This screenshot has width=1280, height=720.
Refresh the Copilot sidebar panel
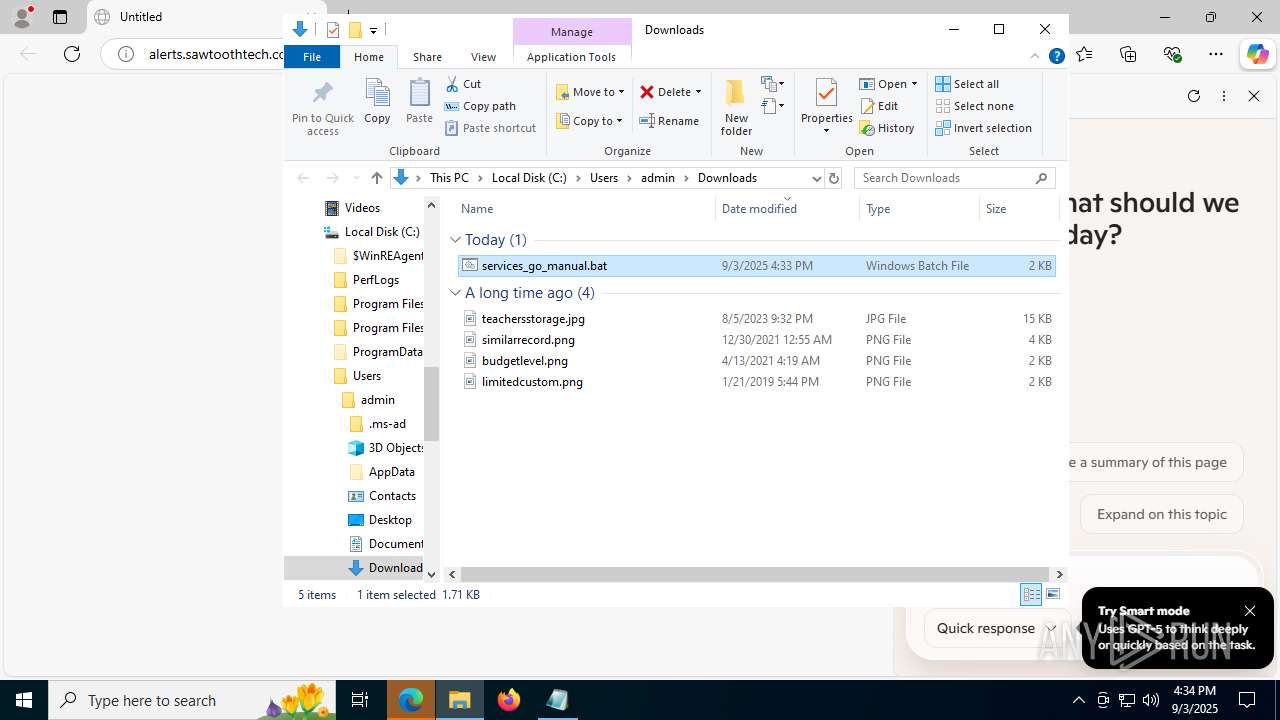[x=1193, y=96]
